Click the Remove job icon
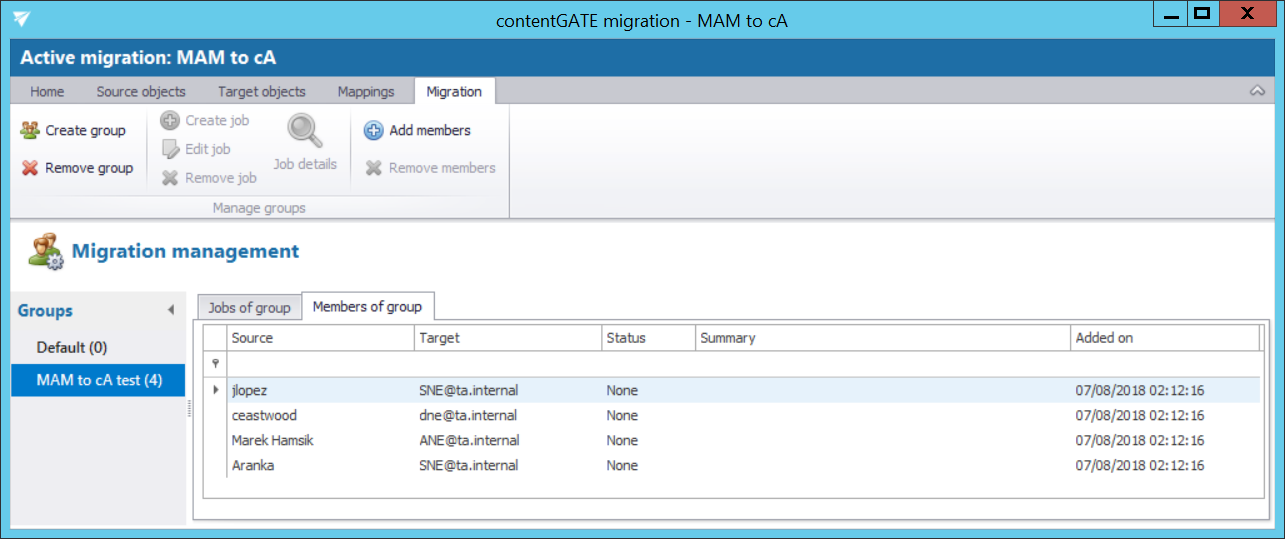This screenshot has width=1285, height=539. (x=170, y=178)
